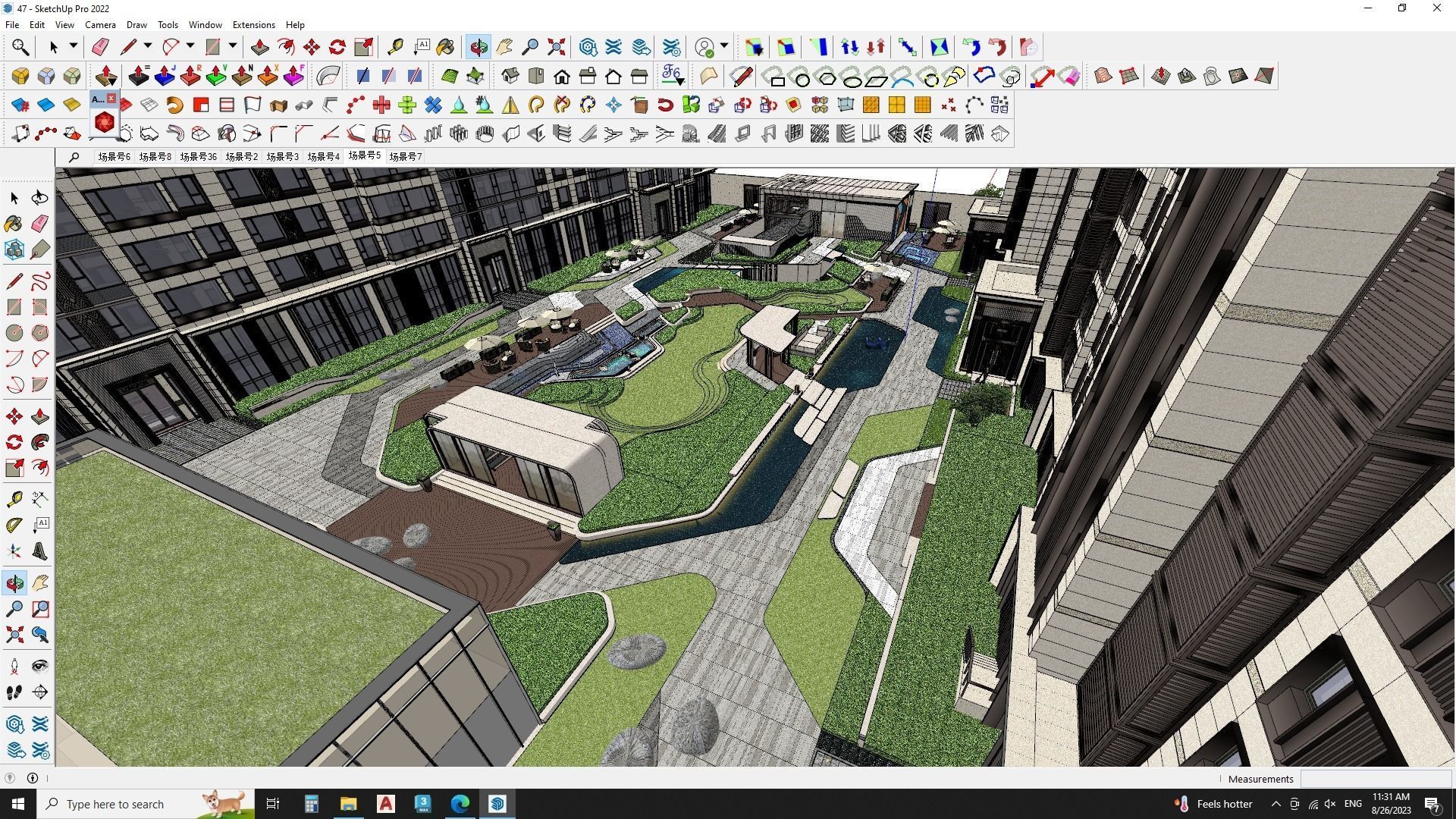Select the Tape Measure tool in top toolbar
Screen dimensions: 1456x819
click(x=395, y=47)
